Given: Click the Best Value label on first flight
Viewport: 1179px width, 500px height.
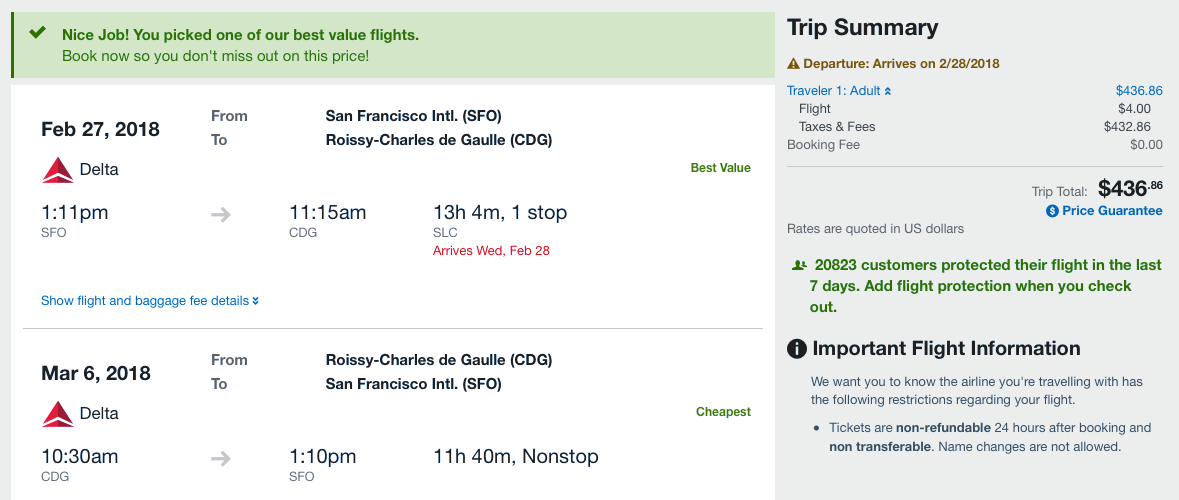Looking at the screenshot, I should point(720,168).
